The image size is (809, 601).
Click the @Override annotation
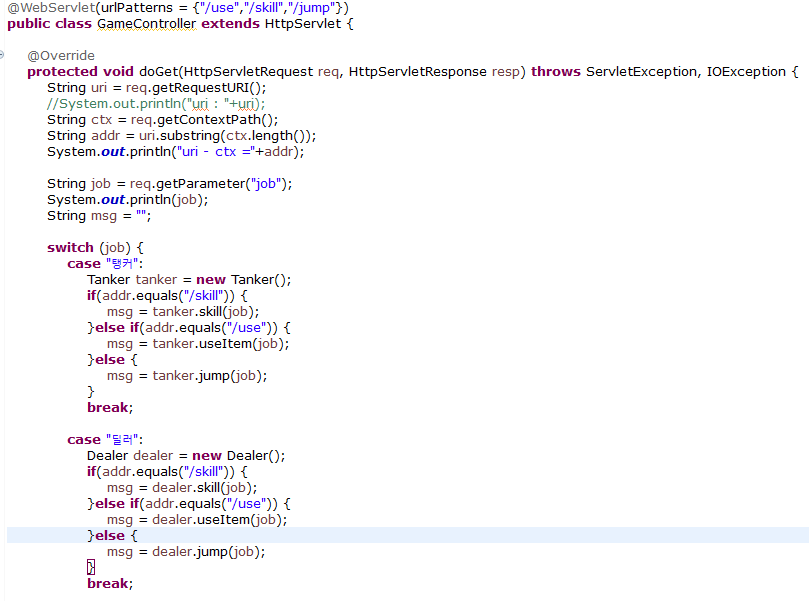click(61, 56)
